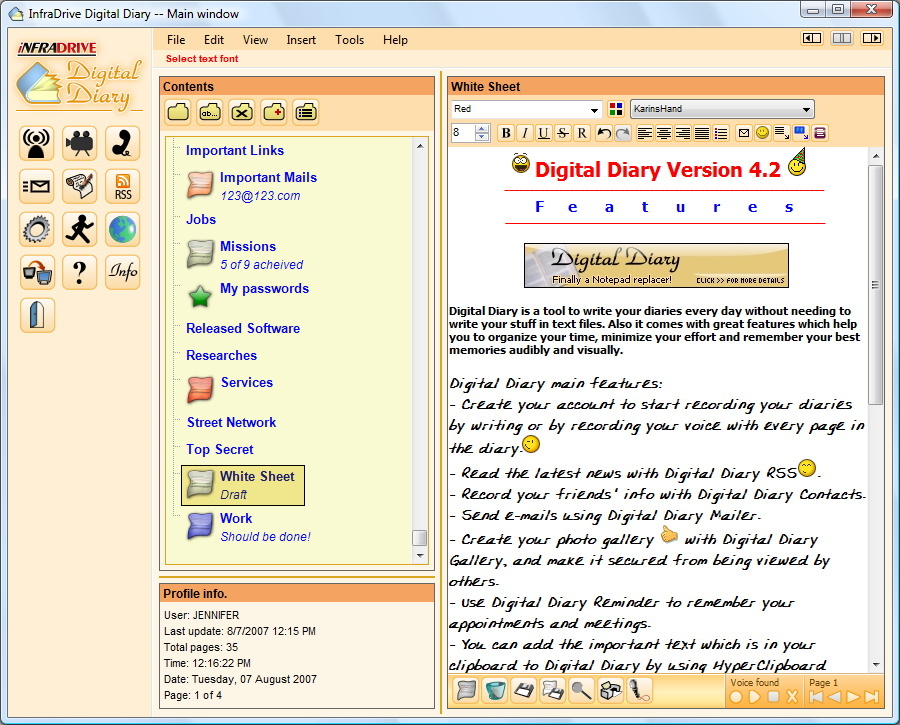Insert a smiley emoticon
Screen dimensions: 900x725
762,133
